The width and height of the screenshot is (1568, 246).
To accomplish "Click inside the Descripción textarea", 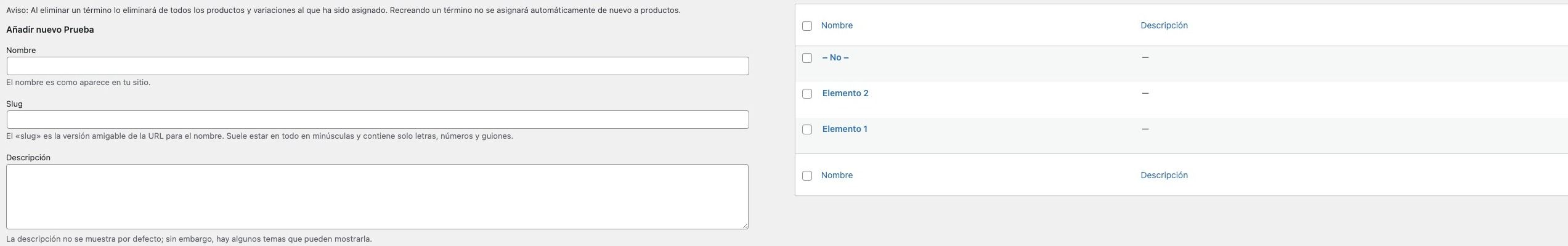I will (x=378, y=197).
